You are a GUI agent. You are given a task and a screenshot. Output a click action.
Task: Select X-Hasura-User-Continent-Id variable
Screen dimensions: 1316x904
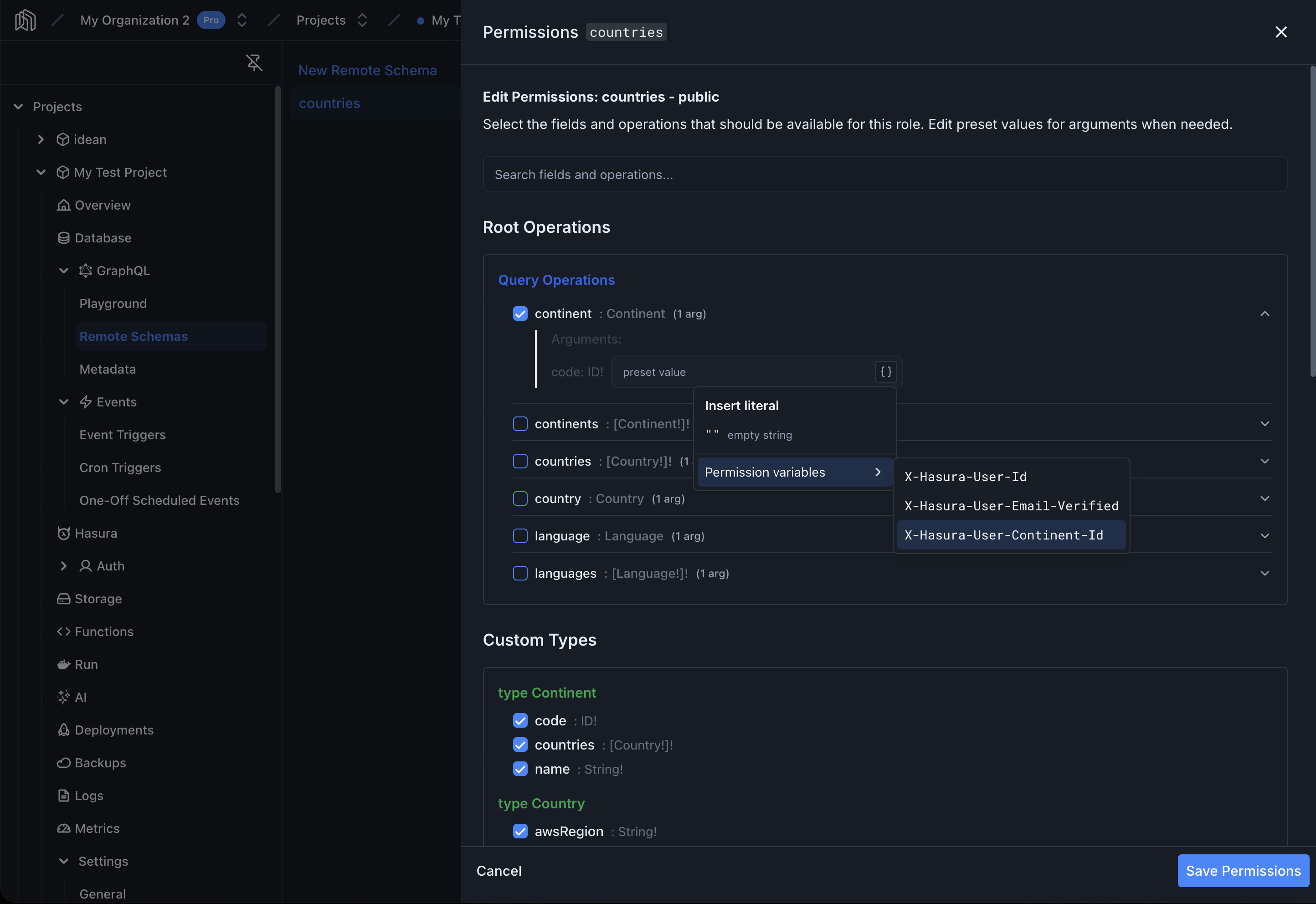1011,535
